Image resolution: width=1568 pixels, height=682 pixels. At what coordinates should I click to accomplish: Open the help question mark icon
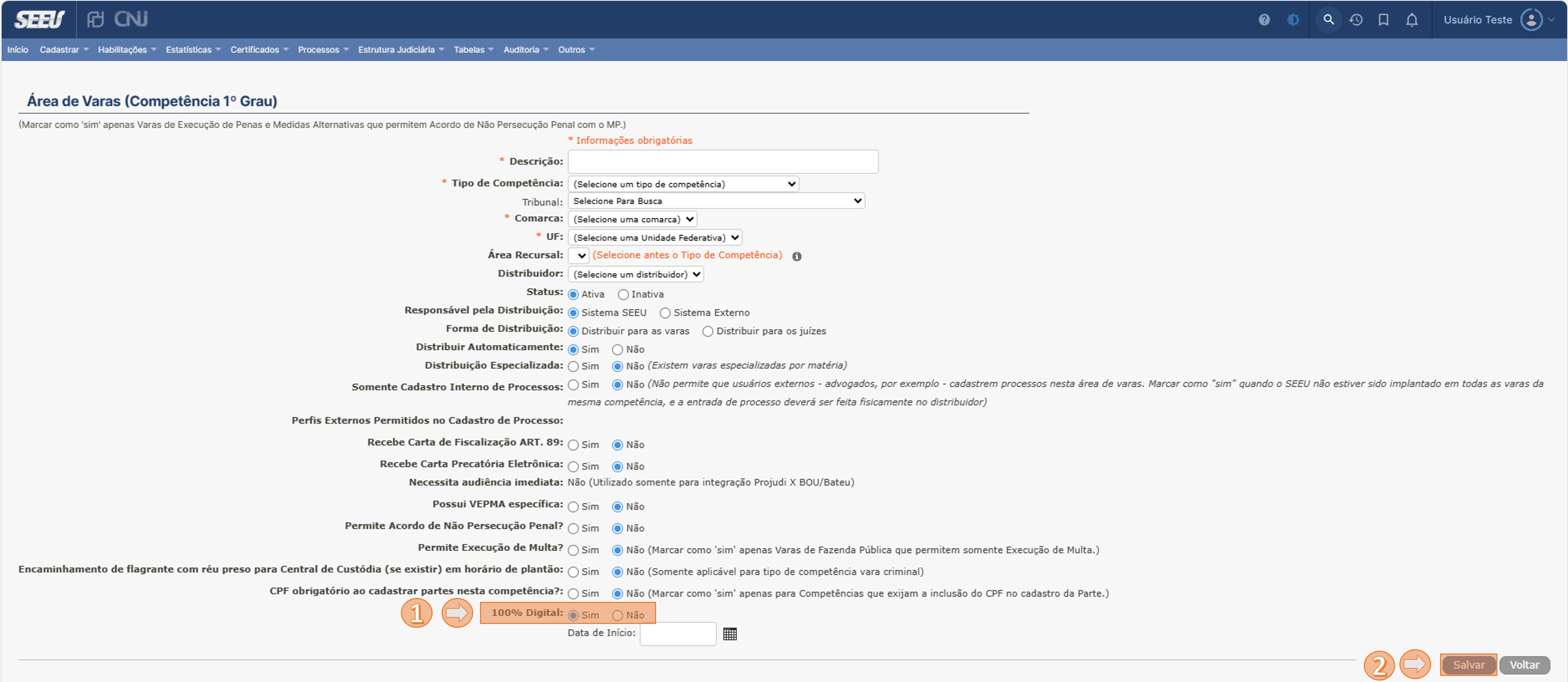(x=1264, y=20)
